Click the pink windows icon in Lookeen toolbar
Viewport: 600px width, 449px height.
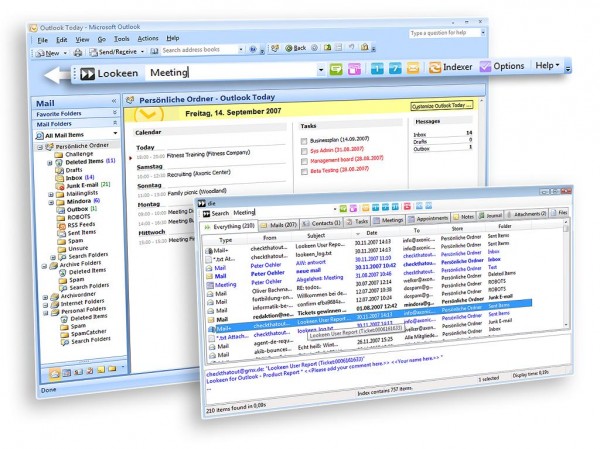[x=354, y=69]
